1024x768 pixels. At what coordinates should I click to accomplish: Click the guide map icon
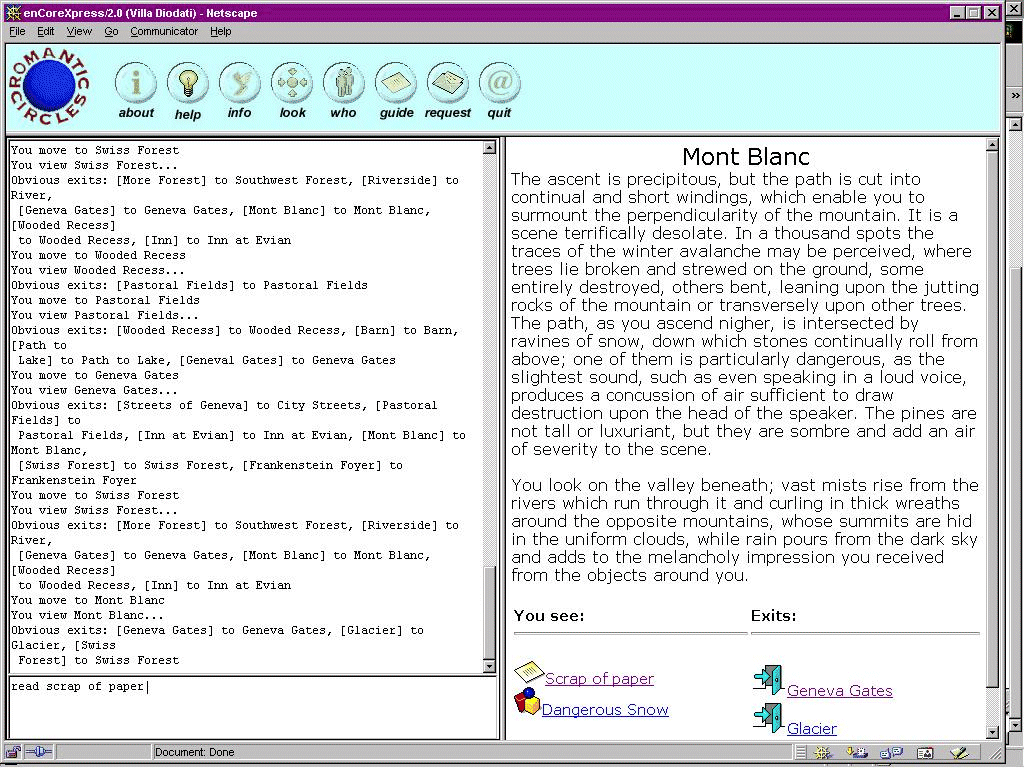pos(396,84)
